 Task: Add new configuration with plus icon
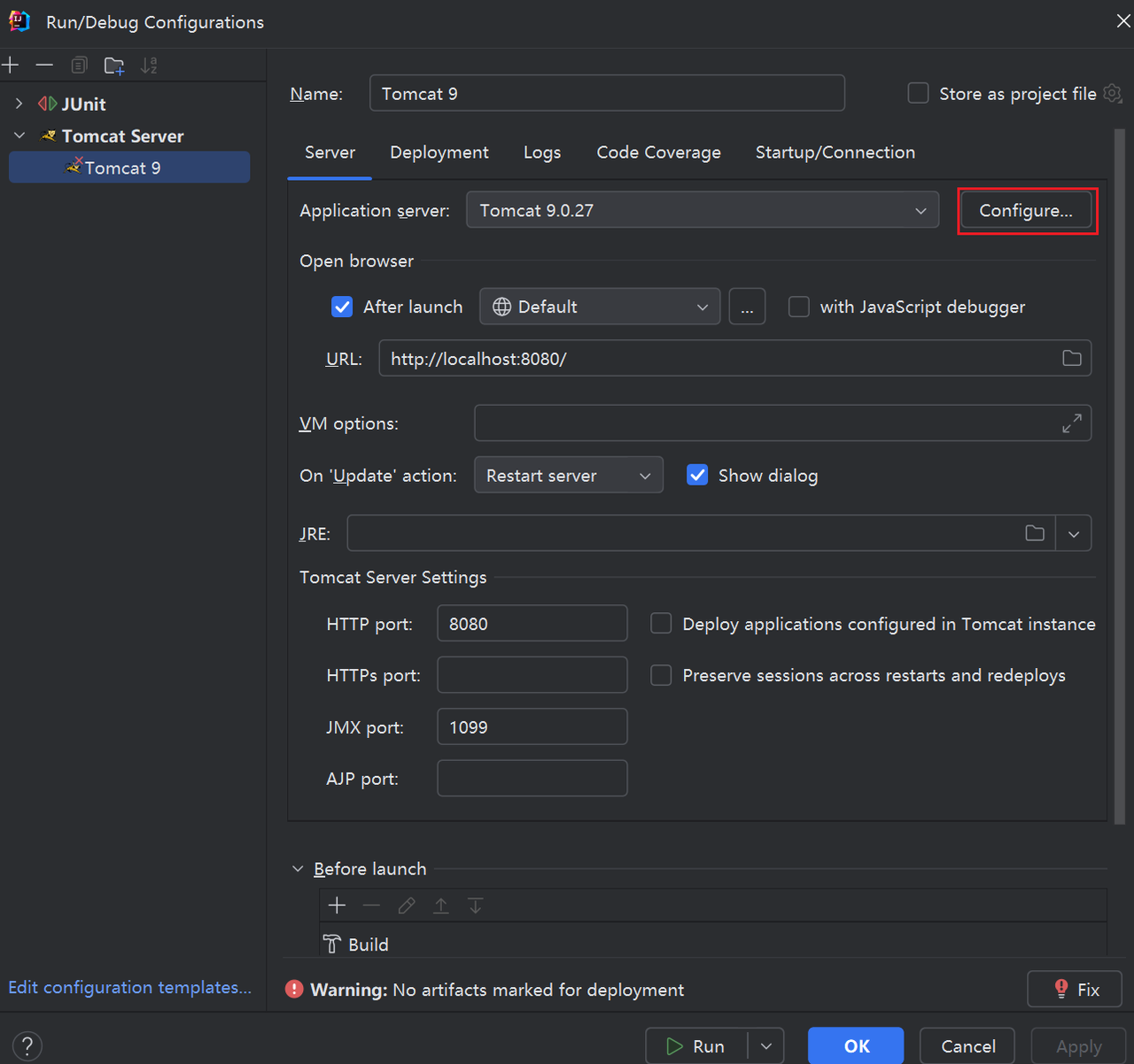pyautogui.click(x=11, y=66)
